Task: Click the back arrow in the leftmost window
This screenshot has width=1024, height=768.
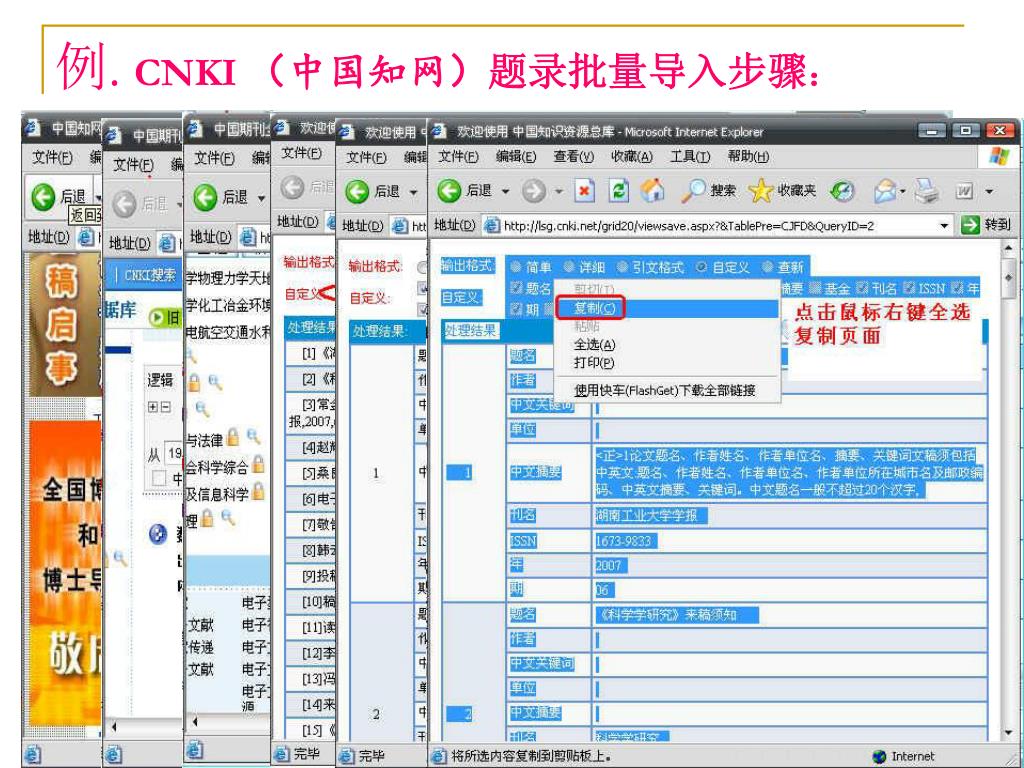Action: click(x=43, y=197)
